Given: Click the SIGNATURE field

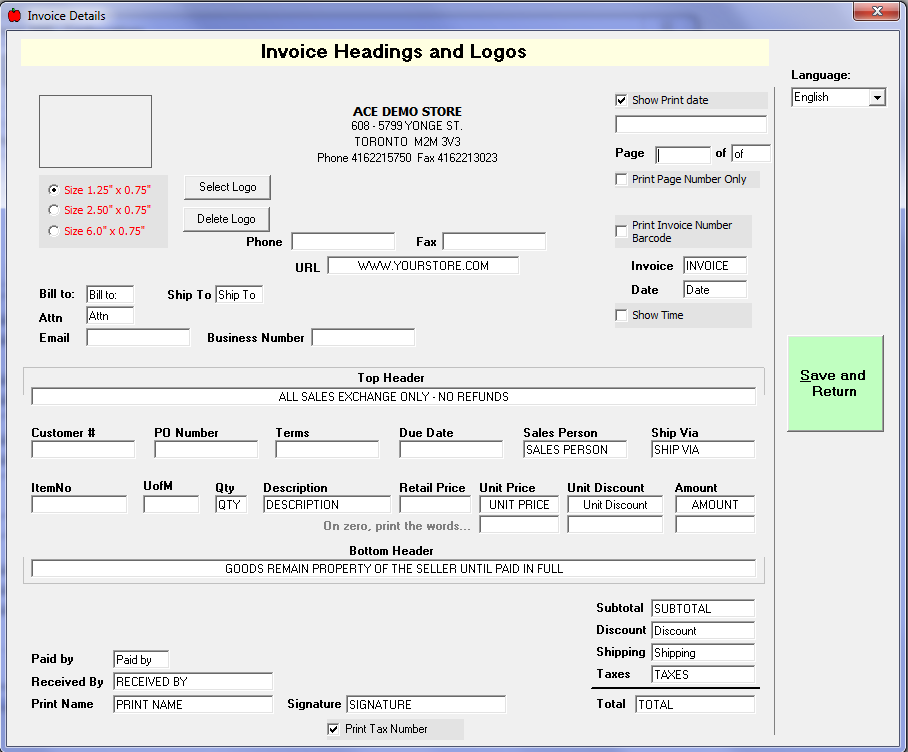Looking at the screenshot, I should click(426, 705).
